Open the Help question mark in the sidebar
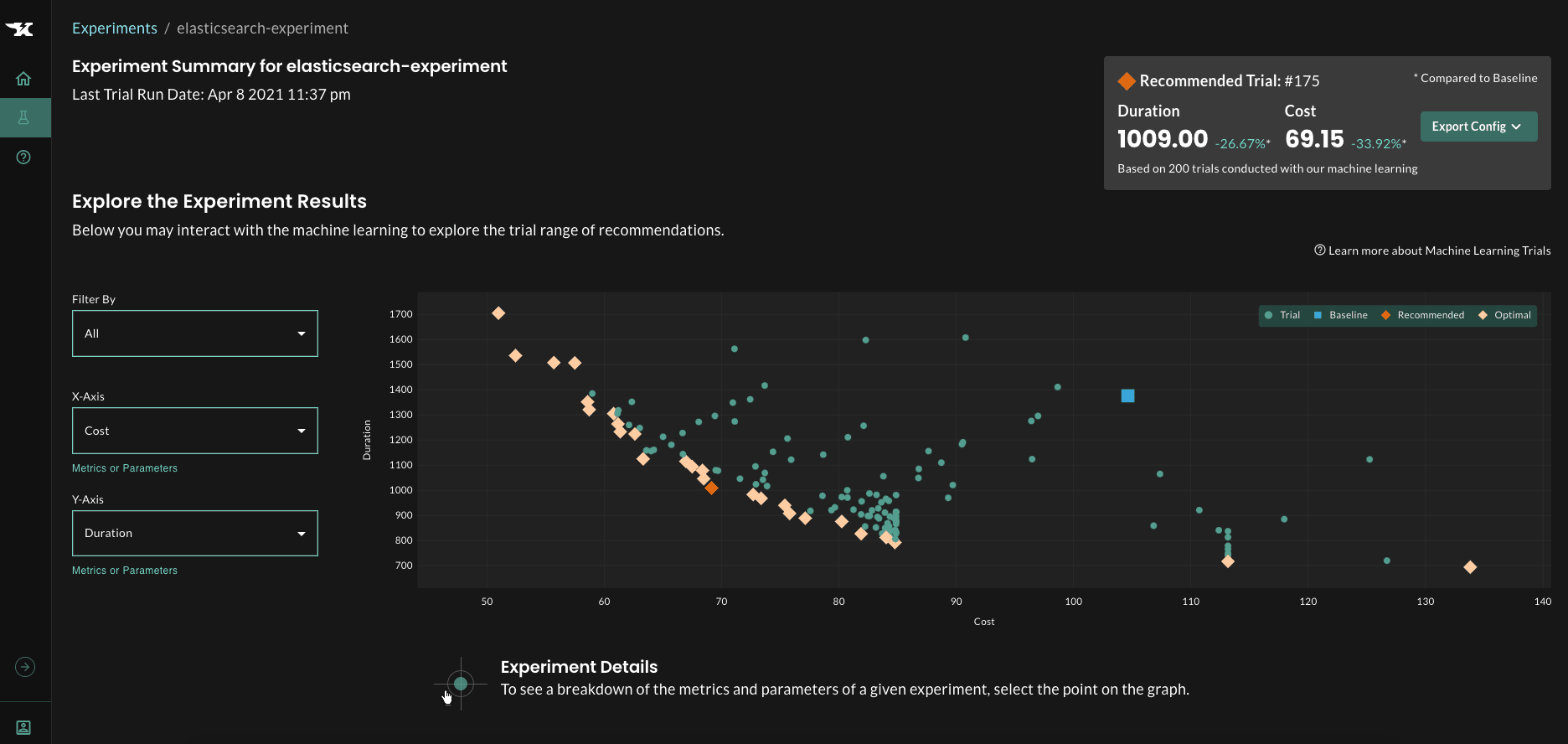The width and height of the screenshot is (1568, 744). pos(23,158)
